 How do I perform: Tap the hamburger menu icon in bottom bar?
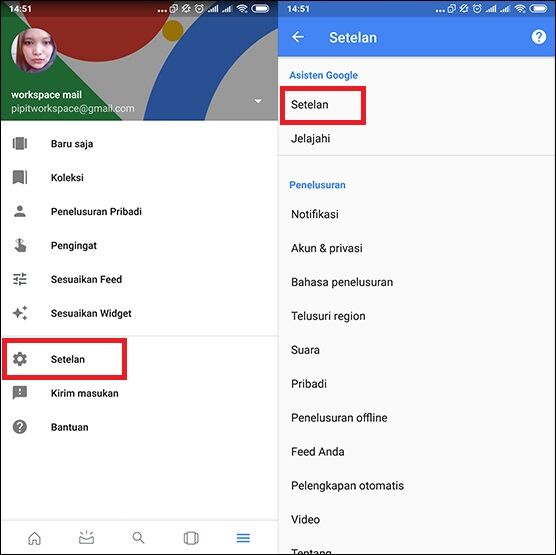point(243,538)
